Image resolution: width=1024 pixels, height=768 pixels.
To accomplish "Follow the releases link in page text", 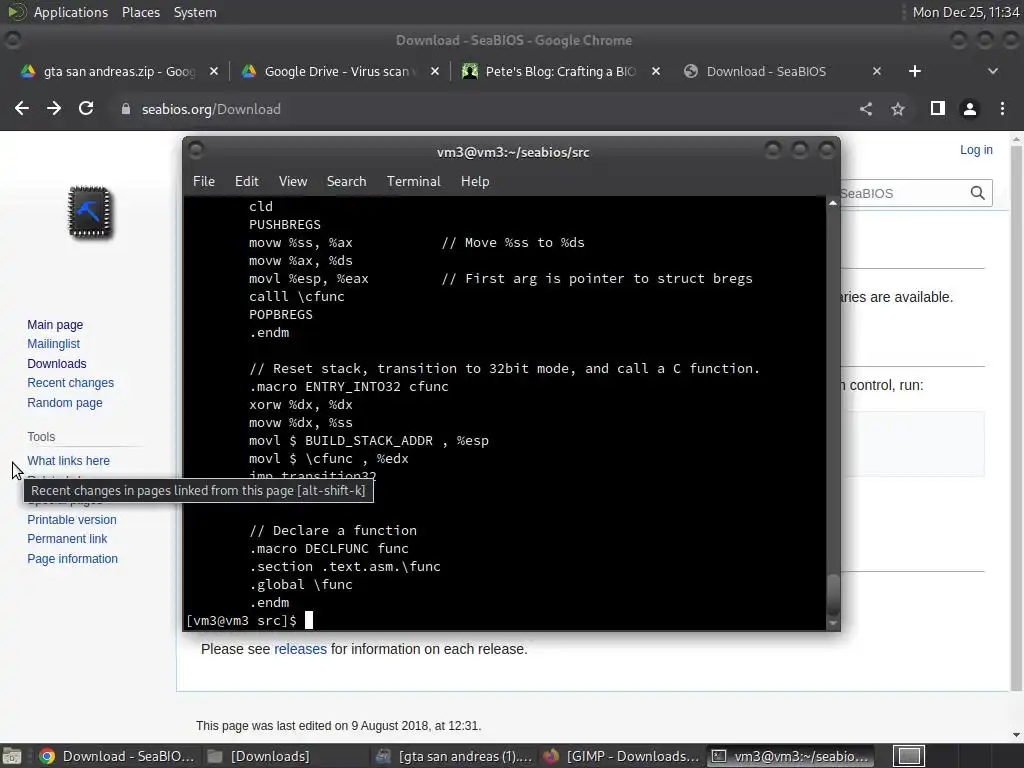I will [x=300, y=649].
